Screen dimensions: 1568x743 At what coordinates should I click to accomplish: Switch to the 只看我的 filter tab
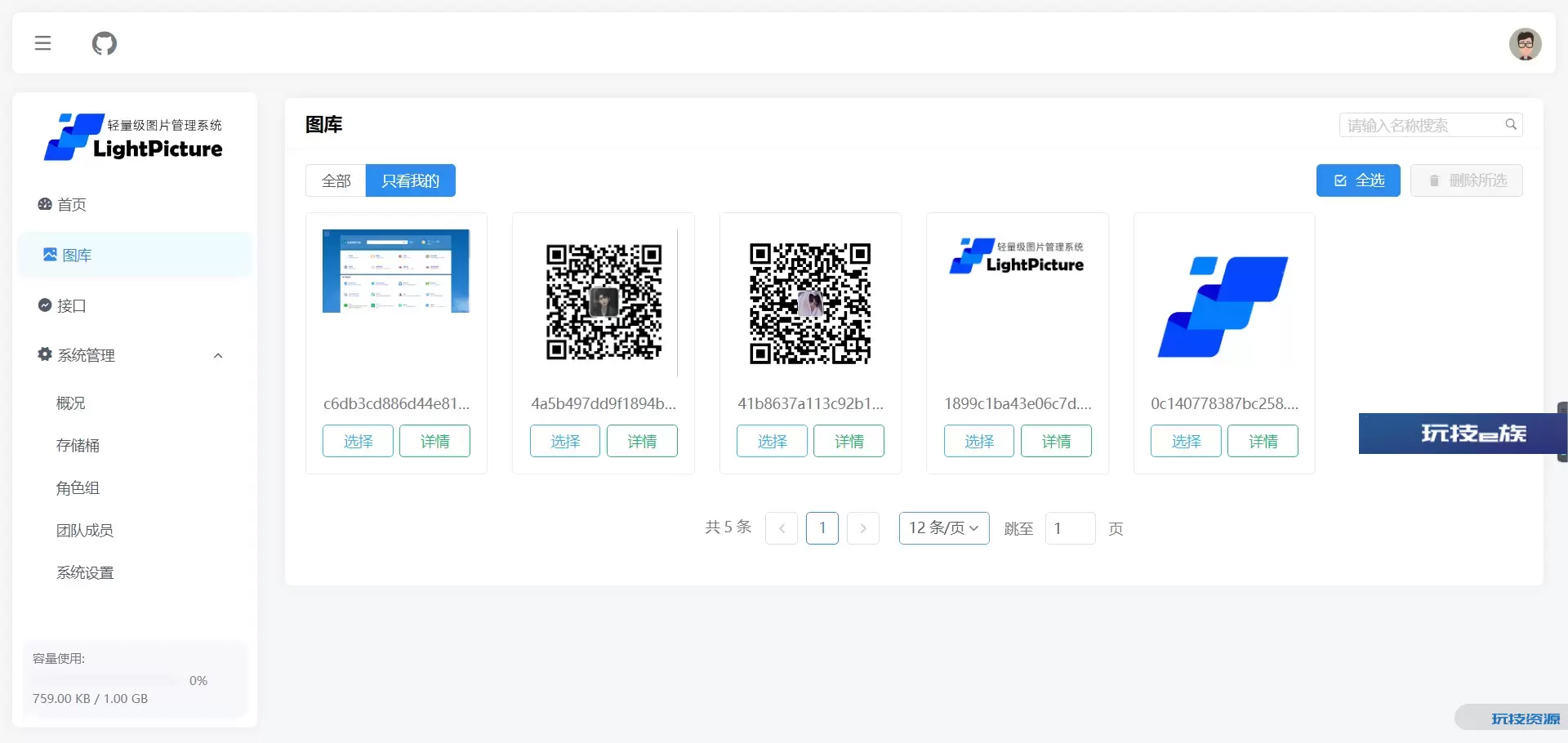[x=410, y=180]
